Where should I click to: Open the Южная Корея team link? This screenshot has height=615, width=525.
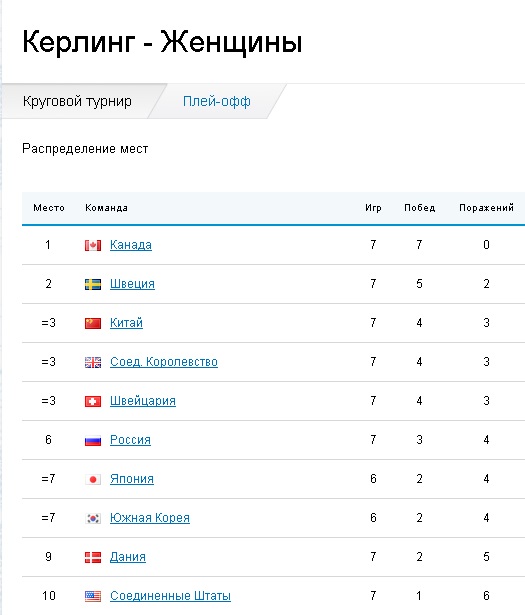150,518
